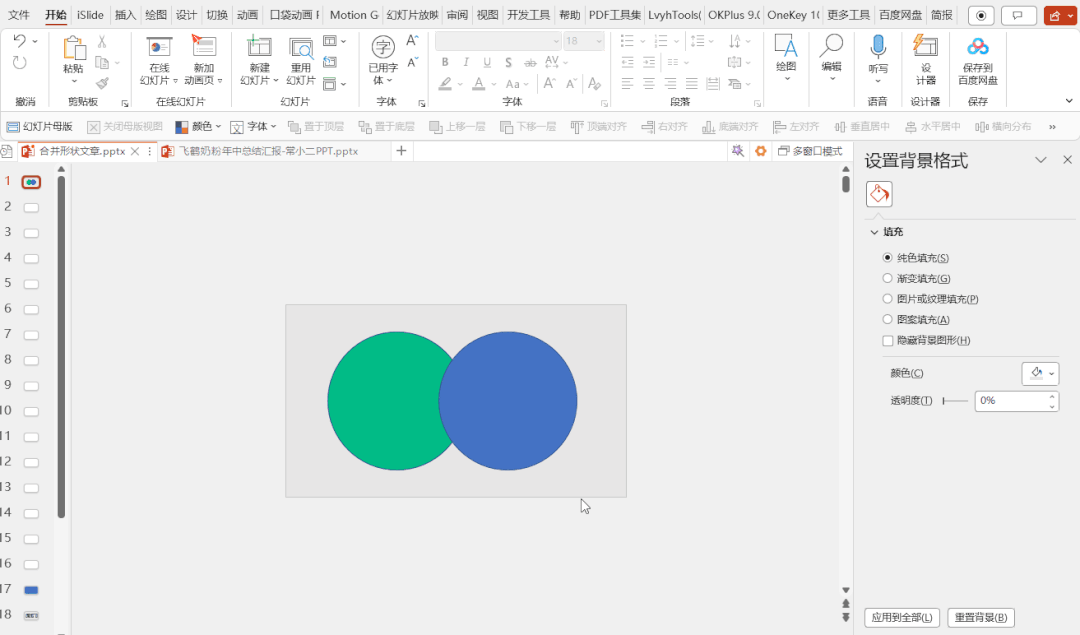
Task: Open the Editing (编辑) magnifier icon
Action: 831,46
